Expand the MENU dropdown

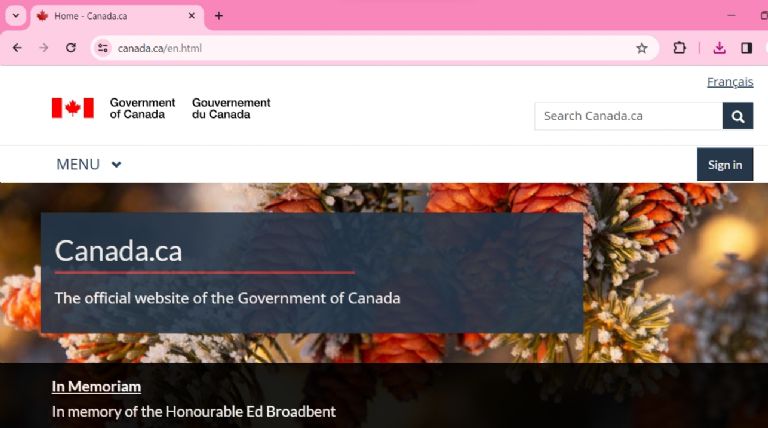click(x=89, y=165)
